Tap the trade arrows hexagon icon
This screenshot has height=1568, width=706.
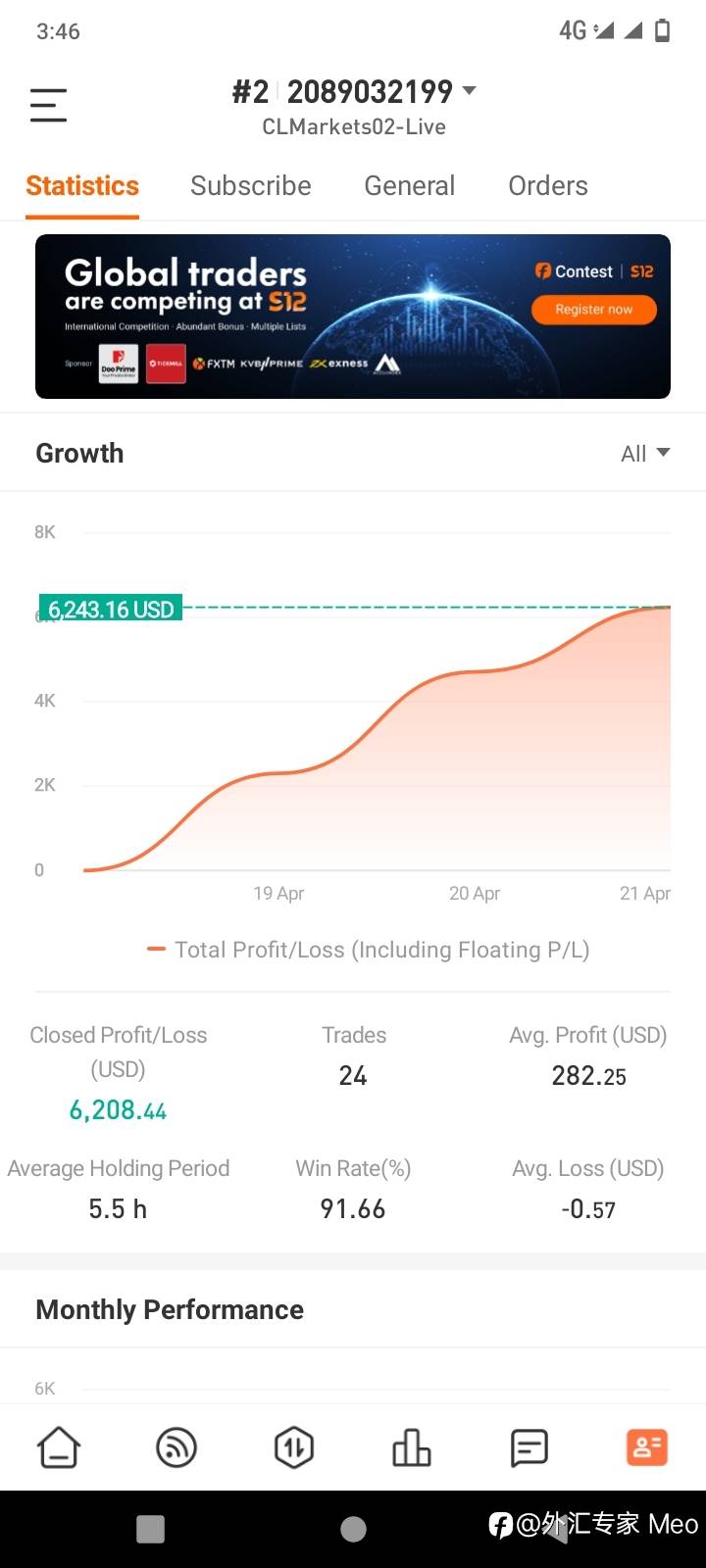294,1446
